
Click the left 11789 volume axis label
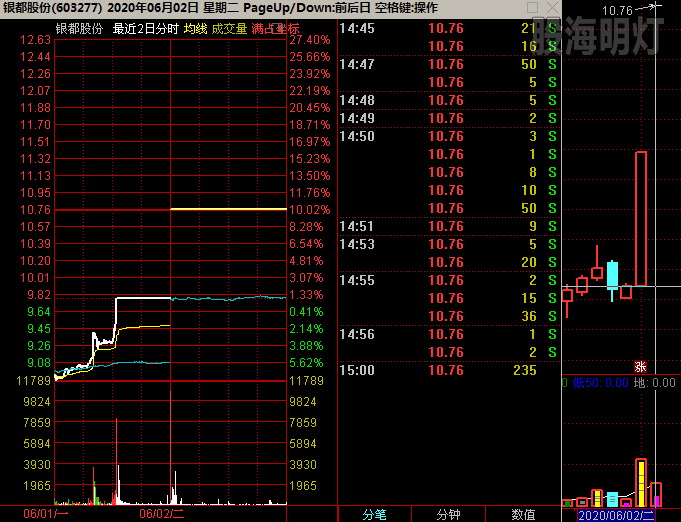tap(33, 381)
